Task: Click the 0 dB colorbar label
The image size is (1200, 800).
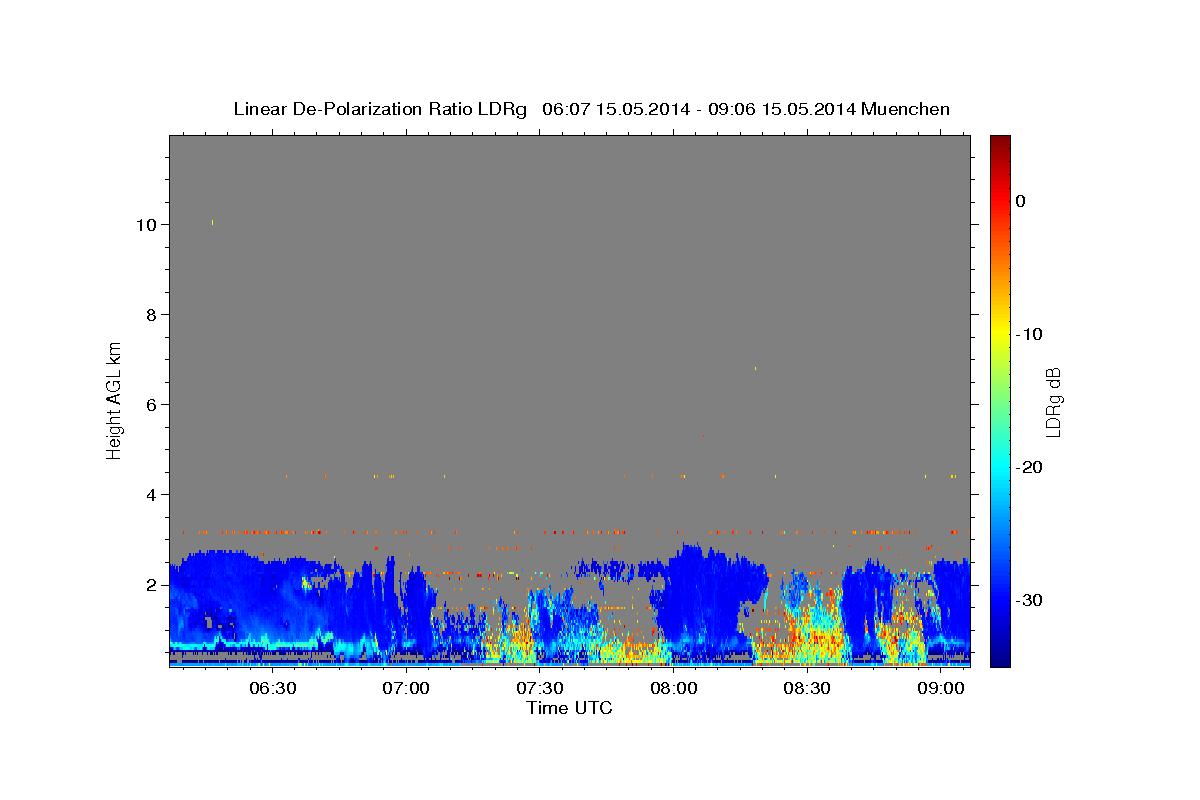Action: pyautogui.click(x=1020, y=201)
